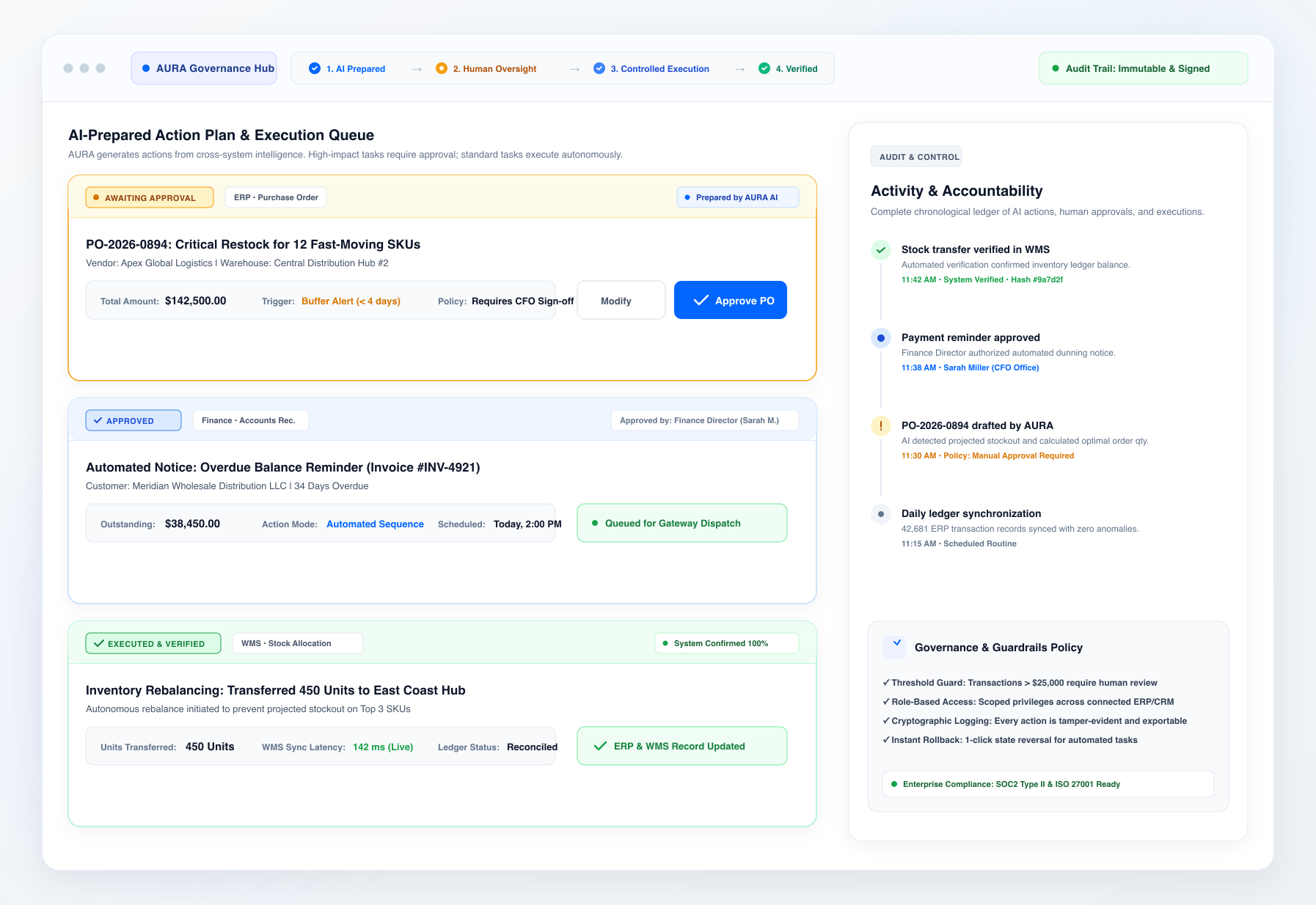This screenshot has width=1316, height=905.
Task: Approve the PO-2026-0894 purchase order
Action: point(731,300)
